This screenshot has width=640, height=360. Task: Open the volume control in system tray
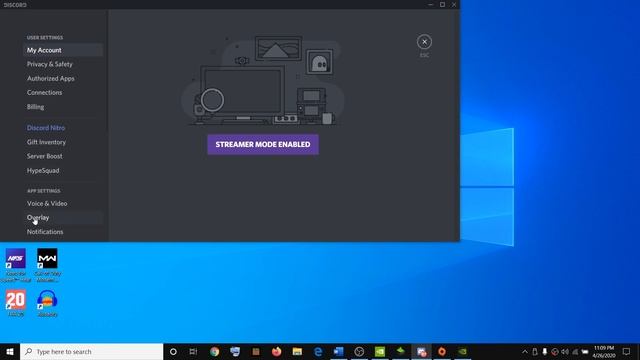click(565, 351)
